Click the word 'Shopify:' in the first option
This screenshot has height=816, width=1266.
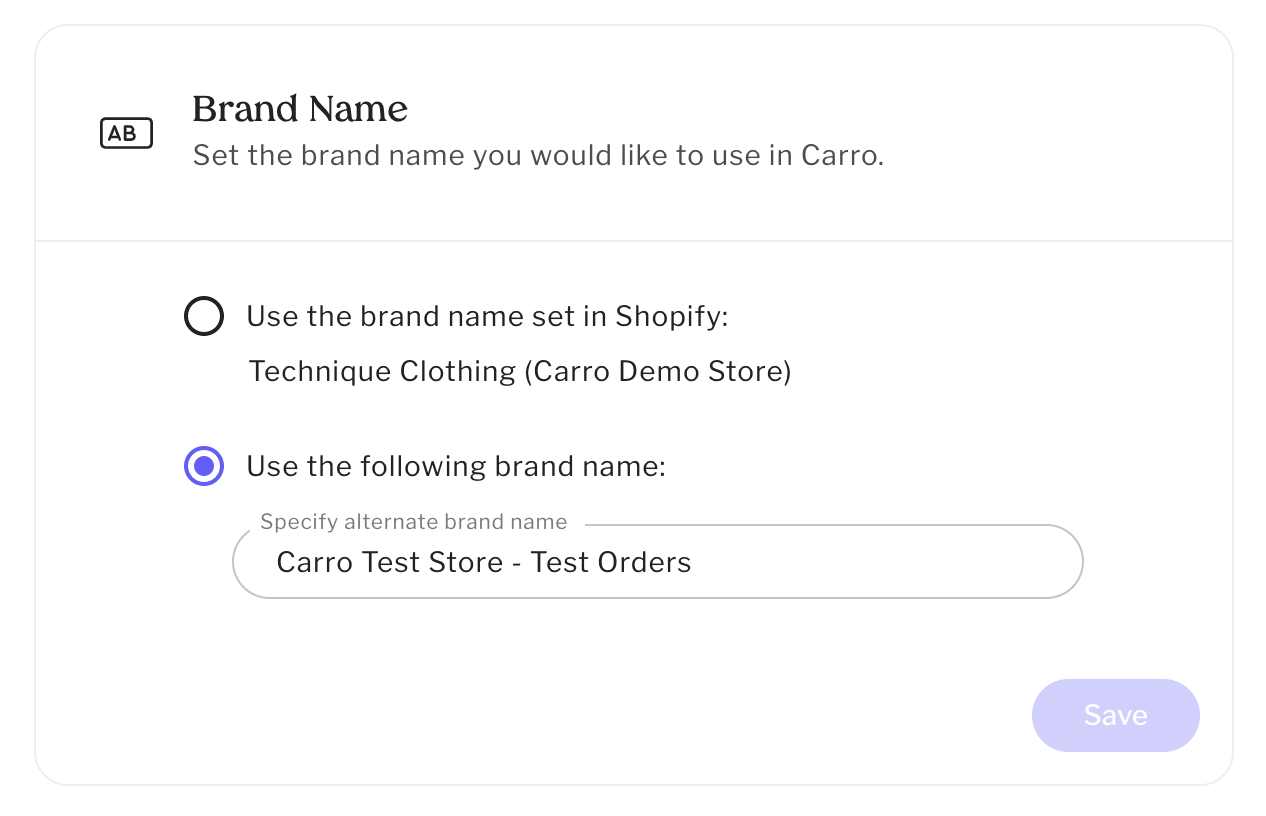(671, 317)
